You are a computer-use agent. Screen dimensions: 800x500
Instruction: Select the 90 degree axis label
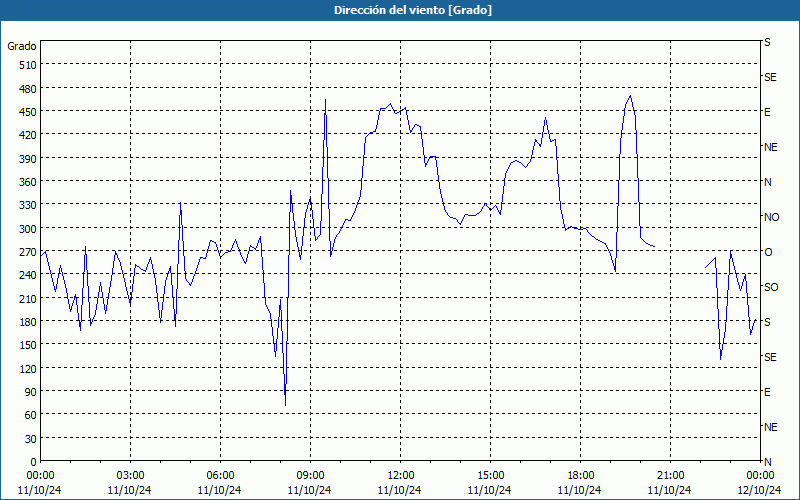coord(31,392)
